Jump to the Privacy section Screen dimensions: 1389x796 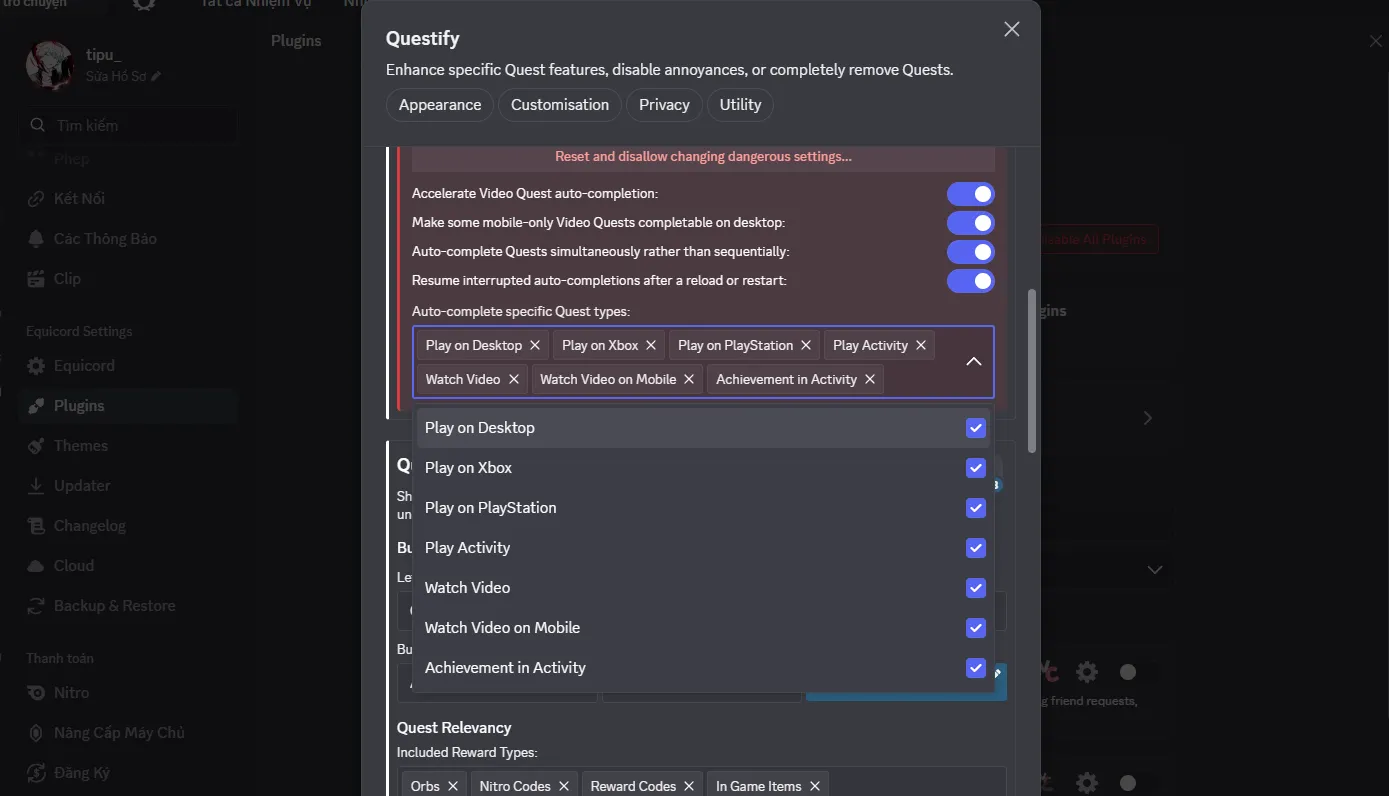[665, 105]
